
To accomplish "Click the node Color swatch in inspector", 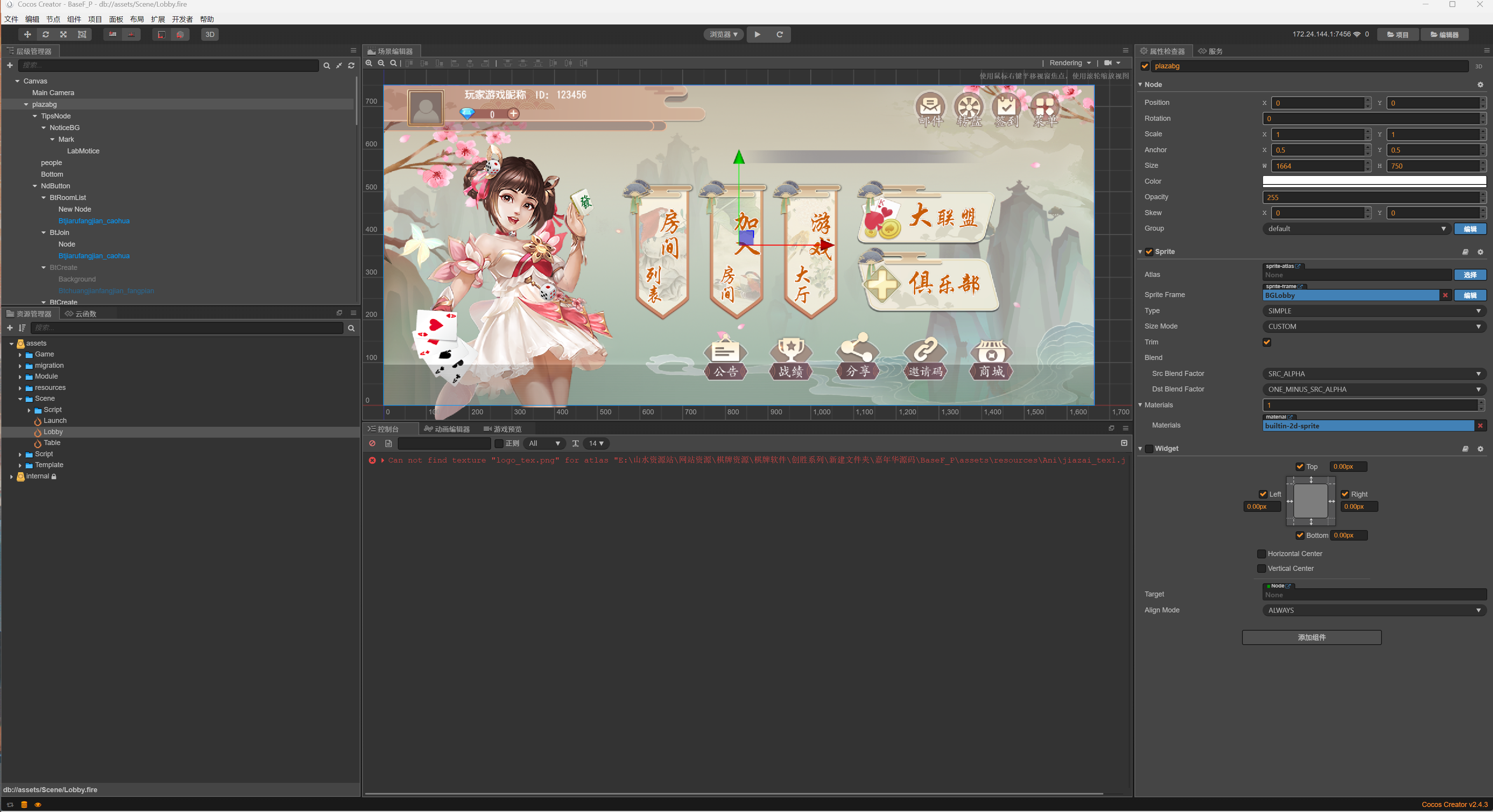I will coord(1373,181).
